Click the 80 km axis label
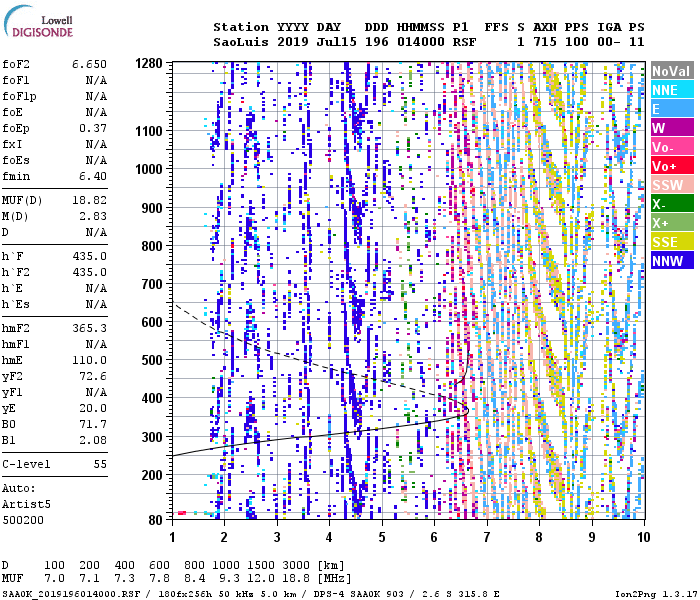 point(155,520)
